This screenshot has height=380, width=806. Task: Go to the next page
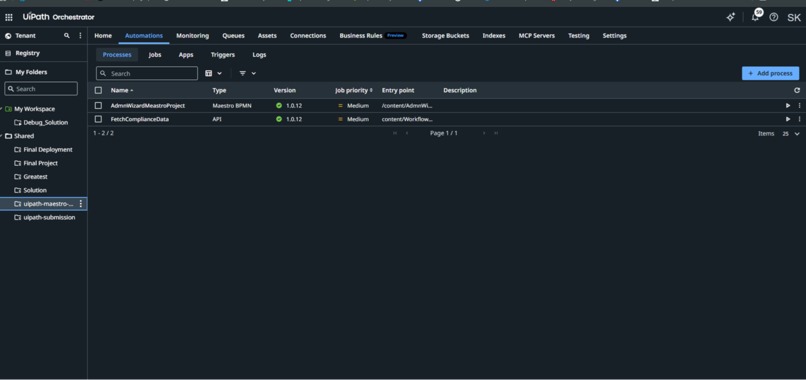[x=484, y=133]
